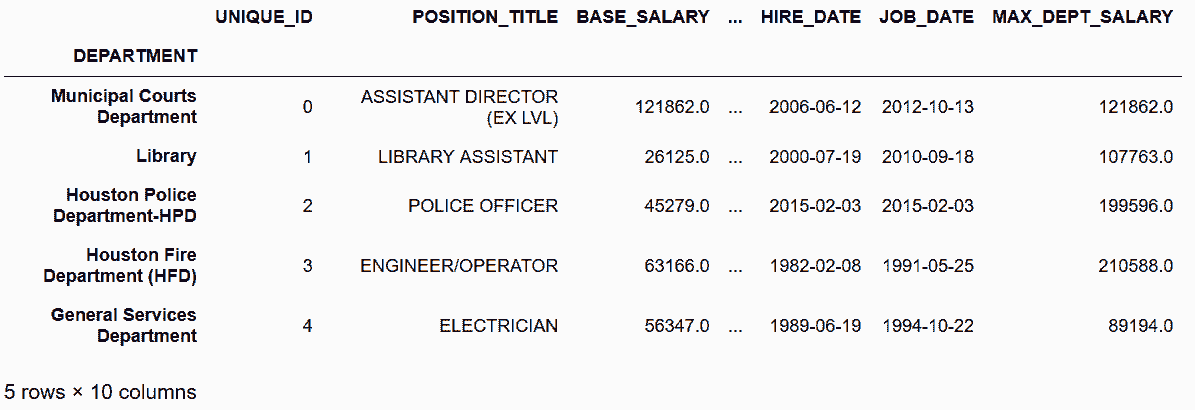Screen dimensions: 1195x410
Task: Select the Municipal Courts Department row label
Action: tap(124, 106)
